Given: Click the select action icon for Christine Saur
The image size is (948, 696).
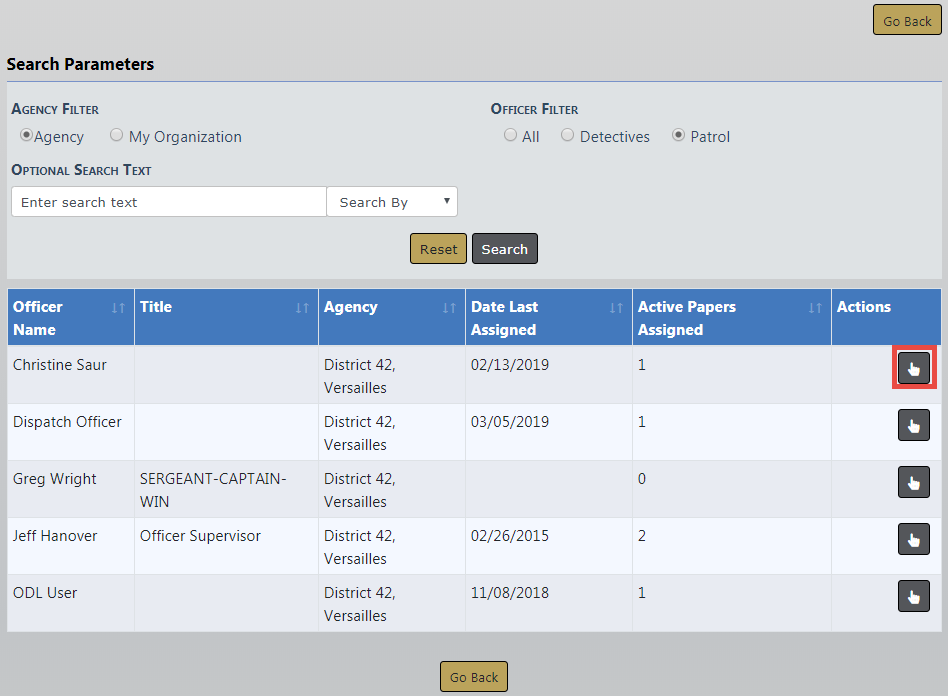Looking at the screenshot, I should pos(913,368).
